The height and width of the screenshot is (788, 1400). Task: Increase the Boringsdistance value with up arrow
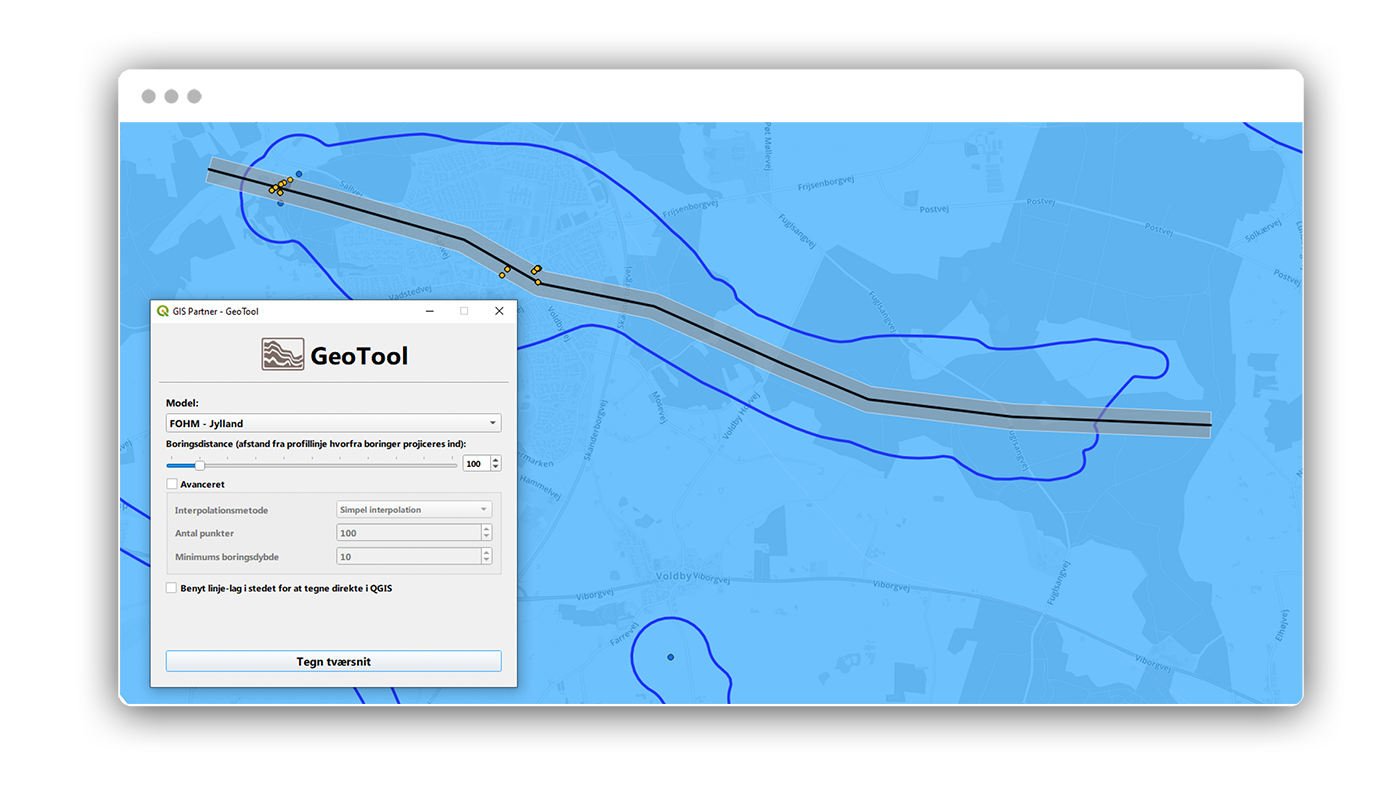click(495, 460)
